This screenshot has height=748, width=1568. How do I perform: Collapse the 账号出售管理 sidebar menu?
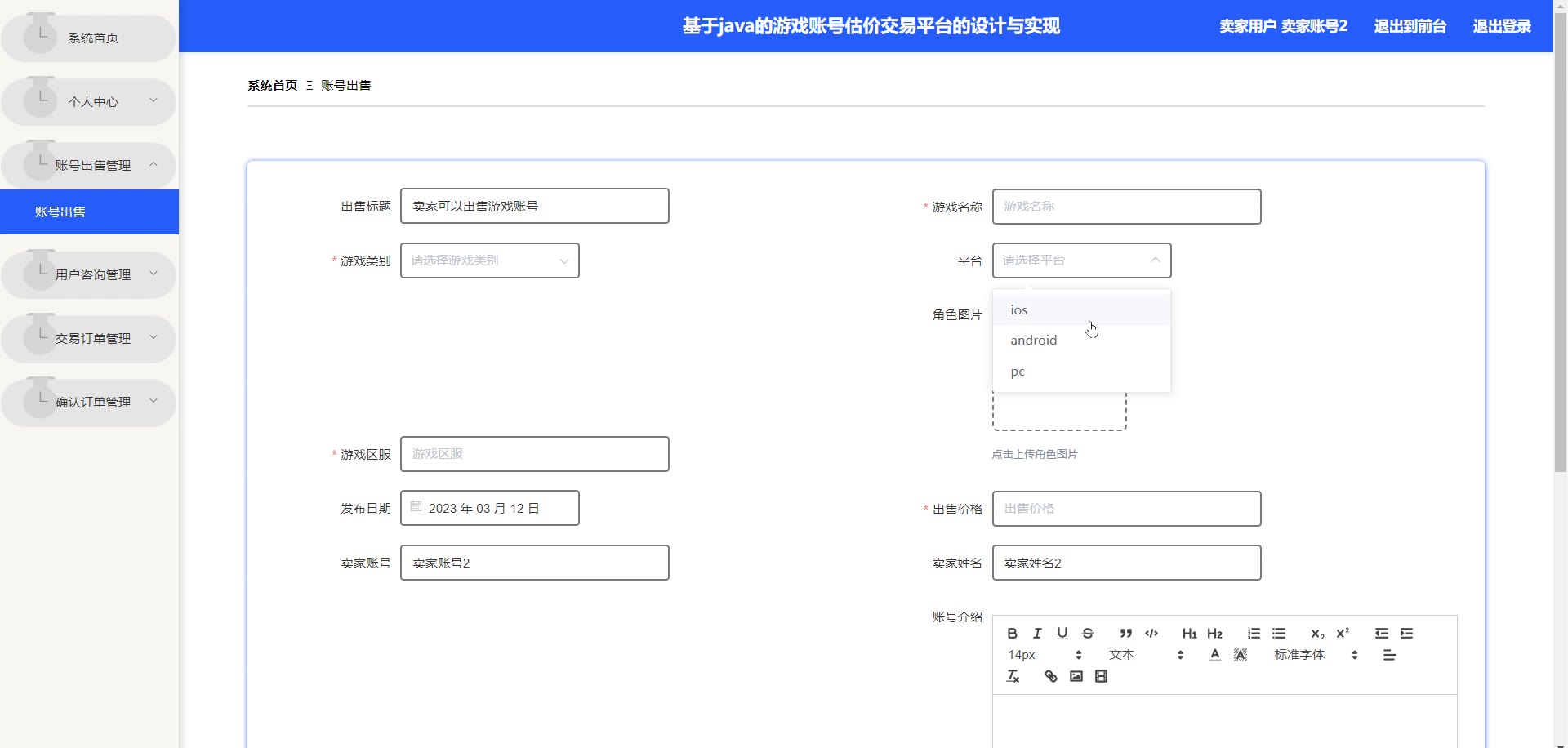[89, 165]
